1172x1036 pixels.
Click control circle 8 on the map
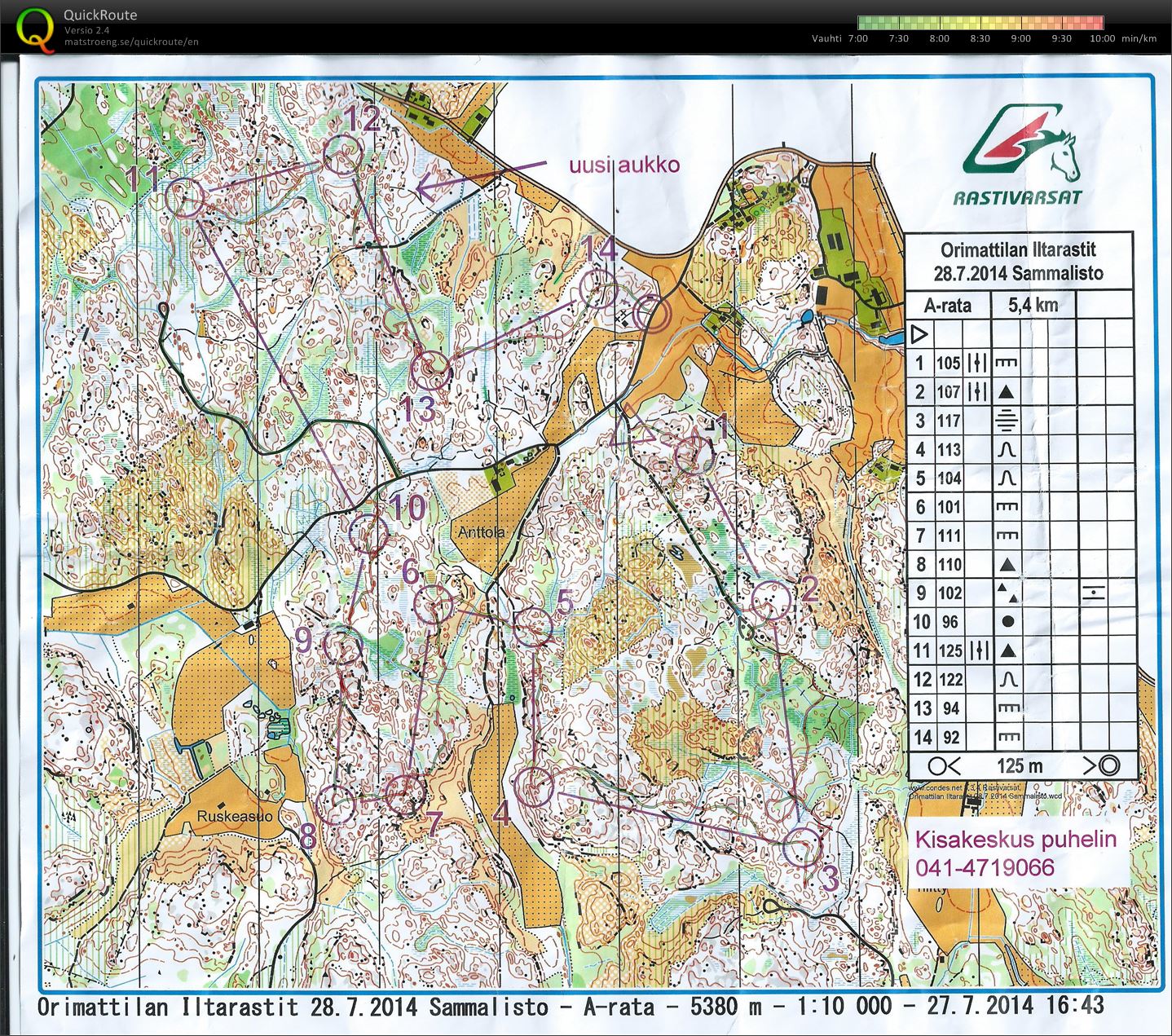click(335, 805)
